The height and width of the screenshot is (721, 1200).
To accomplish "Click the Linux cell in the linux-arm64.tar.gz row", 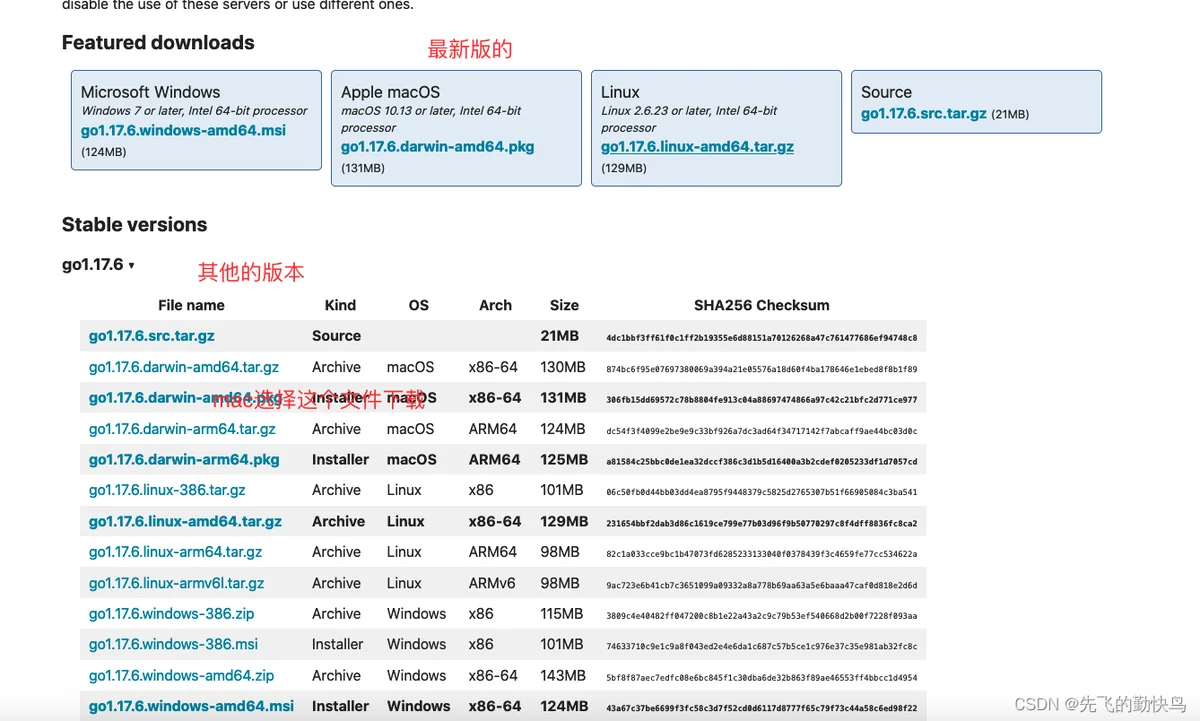I will click(404, 552).
